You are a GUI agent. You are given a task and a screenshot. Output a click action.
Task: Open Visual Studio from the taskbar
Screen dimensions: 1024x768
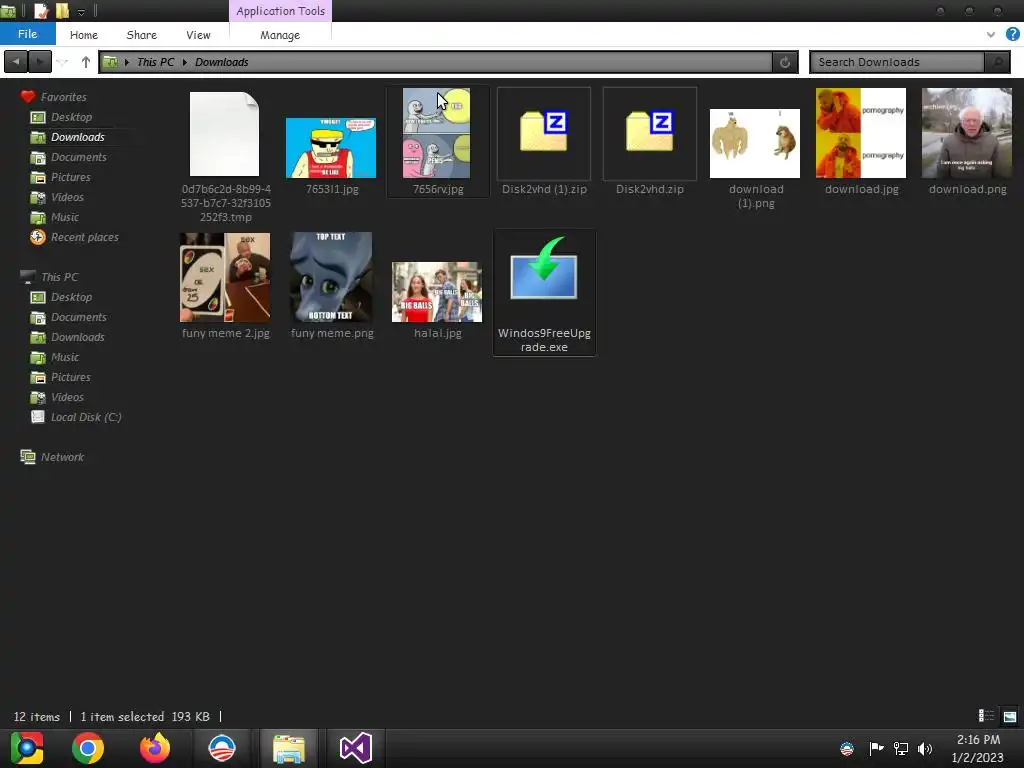[356, 748]
